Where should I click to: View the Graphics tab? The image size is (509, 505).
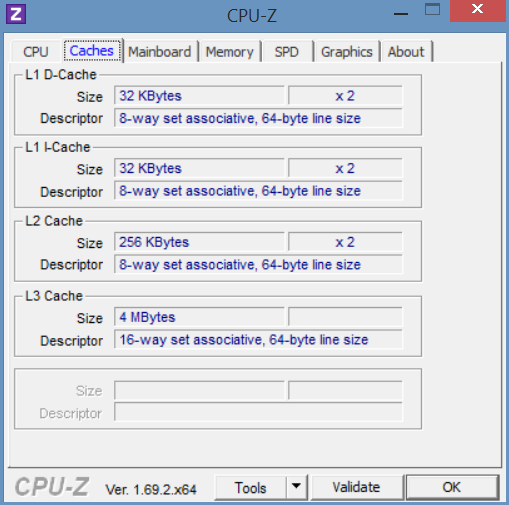[x=347, y=52]
